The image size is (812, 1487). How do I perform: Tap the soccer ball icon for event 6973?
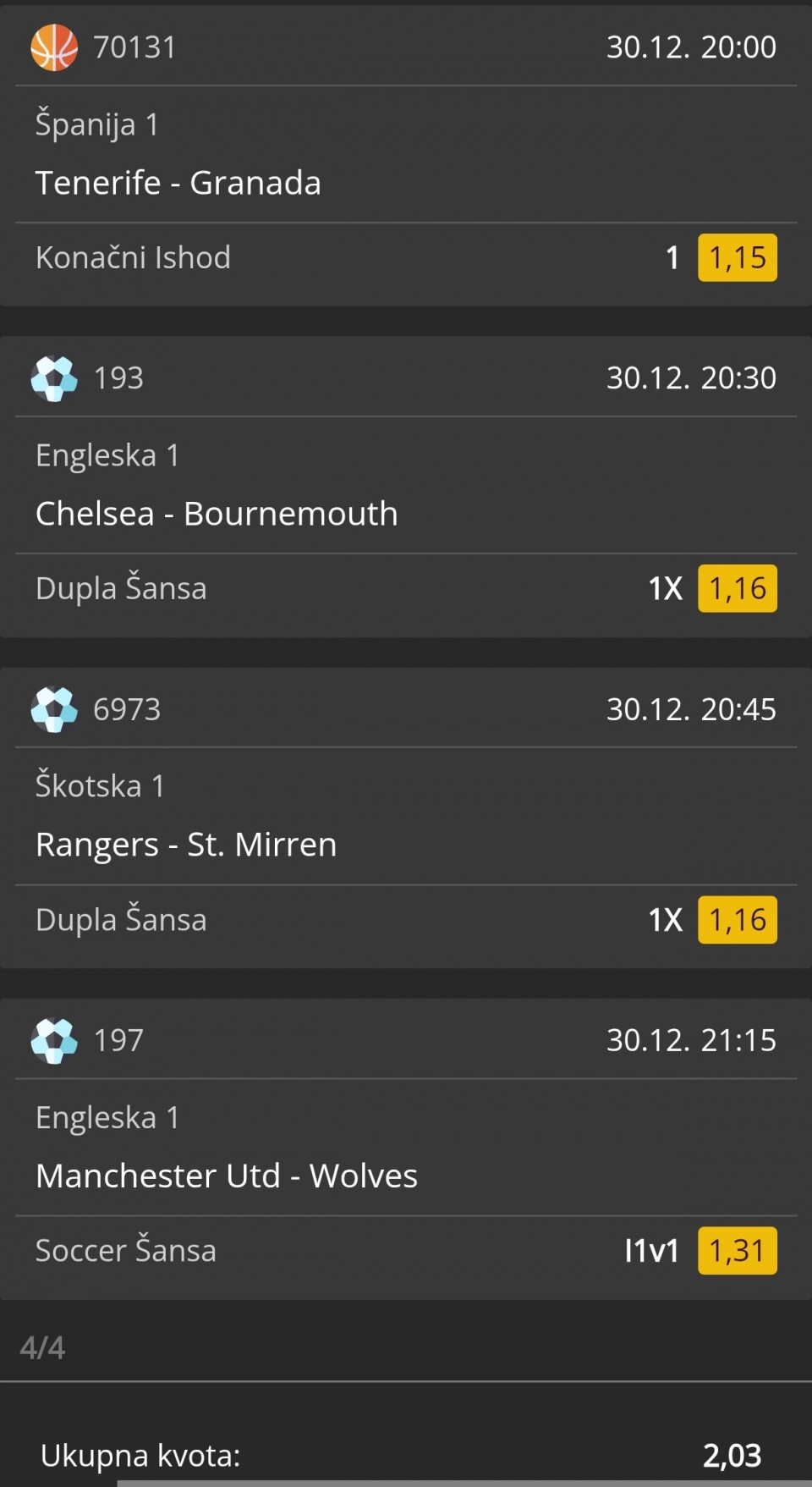(x=54, y=708)
